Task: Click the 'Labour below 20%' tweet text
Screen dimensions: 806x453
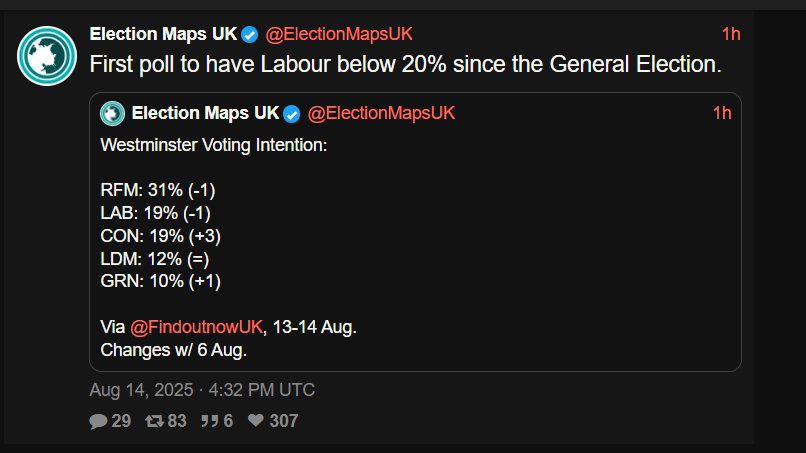Action: click(x=405, y=65)
